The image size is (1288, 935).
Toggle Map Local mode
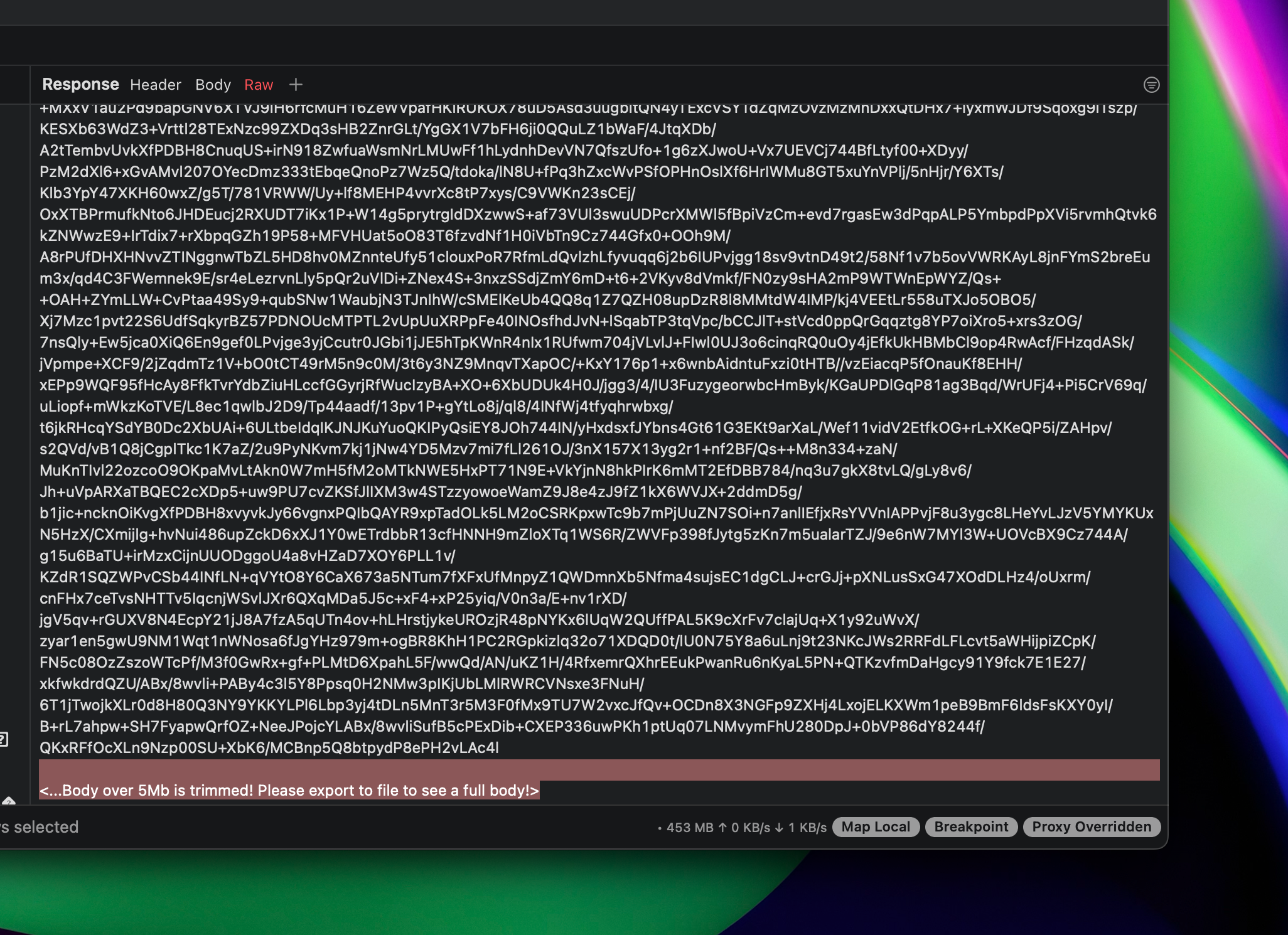(x=876, y=826)
